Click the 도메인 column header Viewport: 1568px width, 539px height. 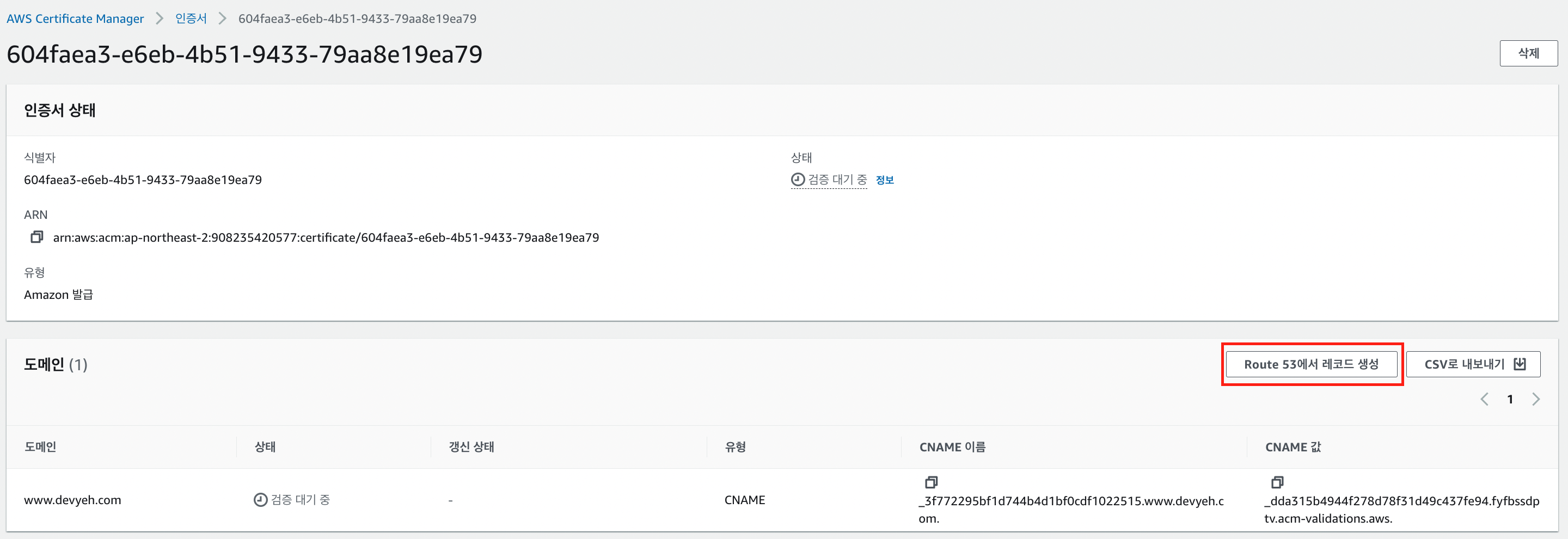[40, 446]
